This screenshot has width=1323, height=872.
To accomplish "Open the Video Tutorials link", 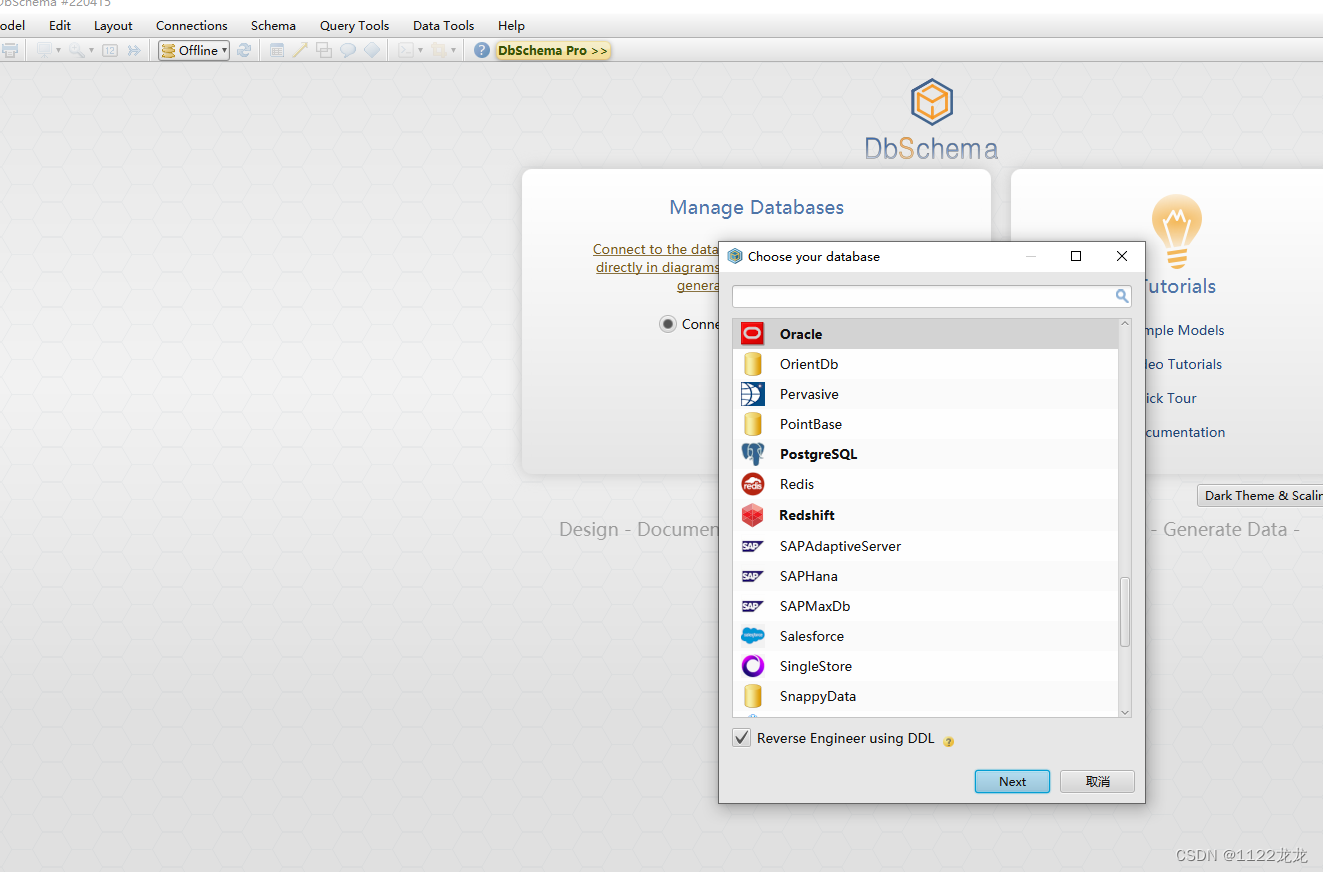I will 1183,364.
